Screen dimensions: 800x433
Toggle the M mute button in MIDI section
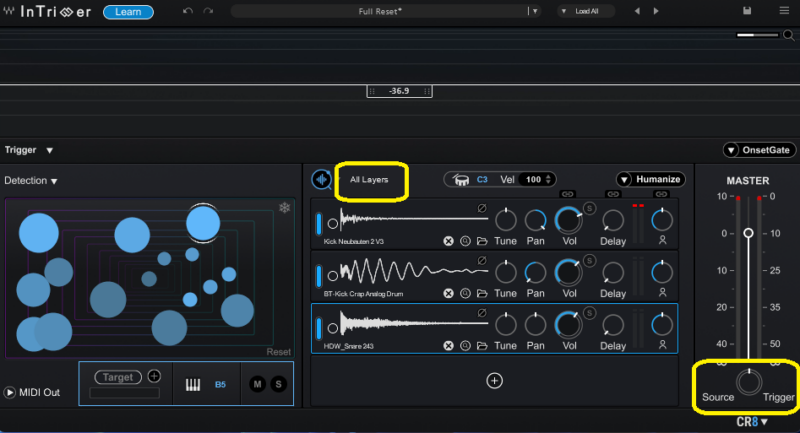tap(257, 384)
